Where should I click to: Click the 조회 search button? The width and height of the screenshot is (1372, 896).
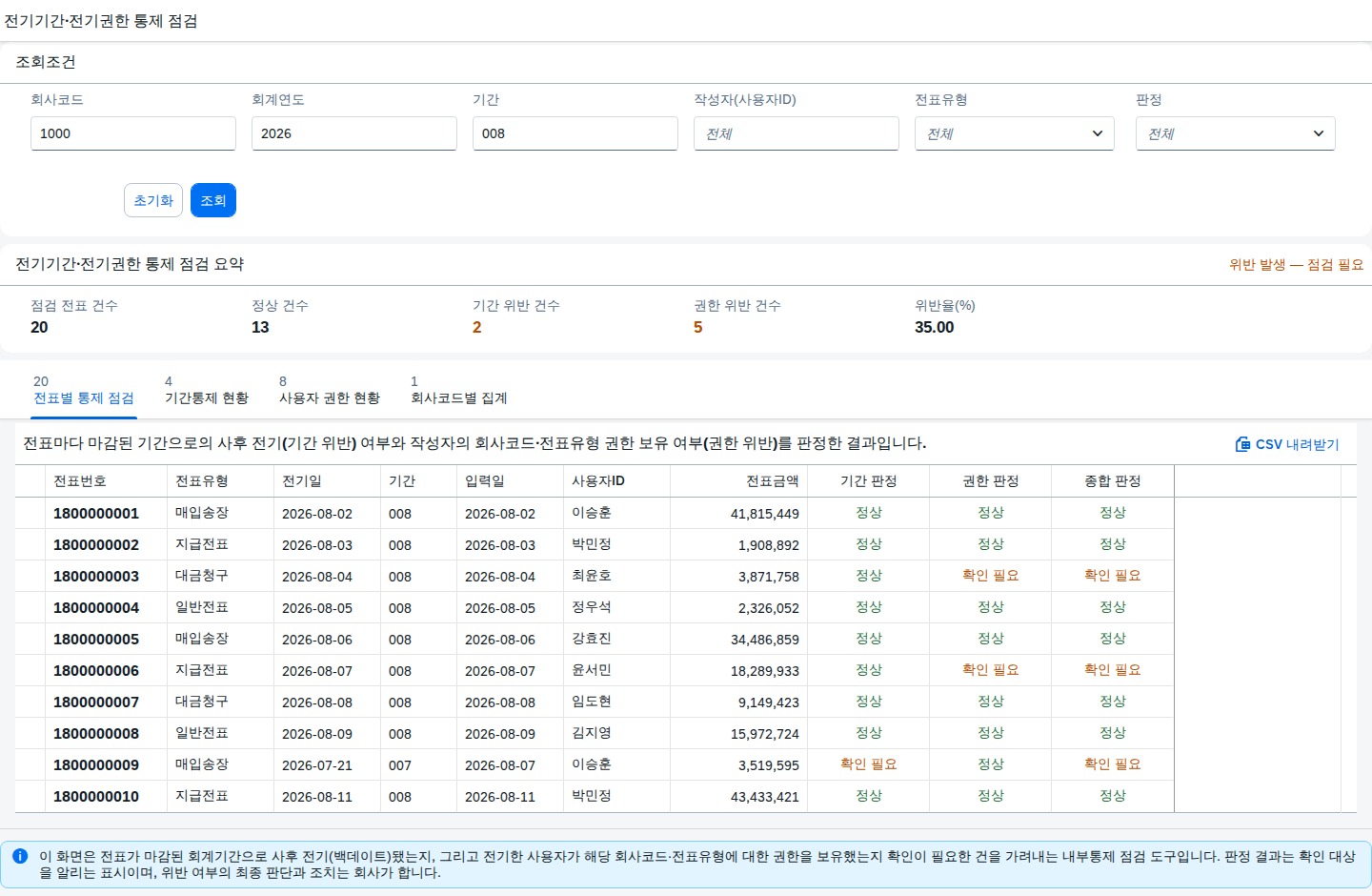point(213,200)
